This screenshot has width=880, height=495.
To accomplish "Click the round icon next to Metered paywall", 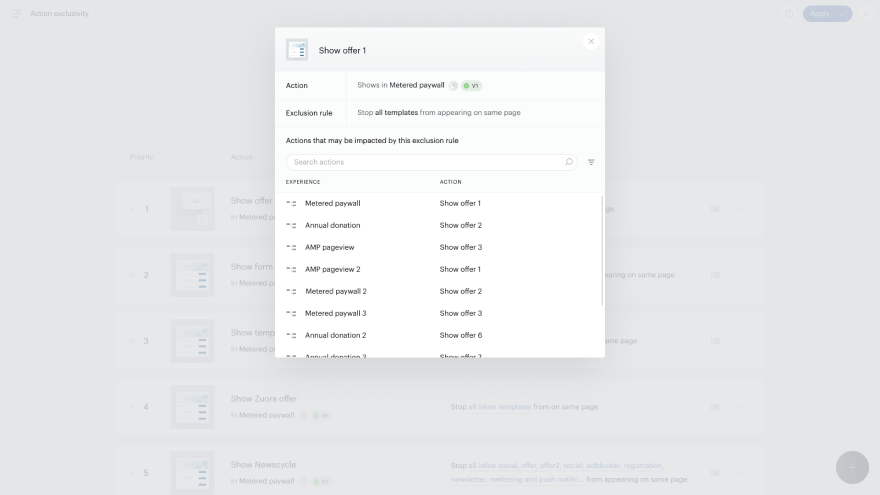I will 453,86.
